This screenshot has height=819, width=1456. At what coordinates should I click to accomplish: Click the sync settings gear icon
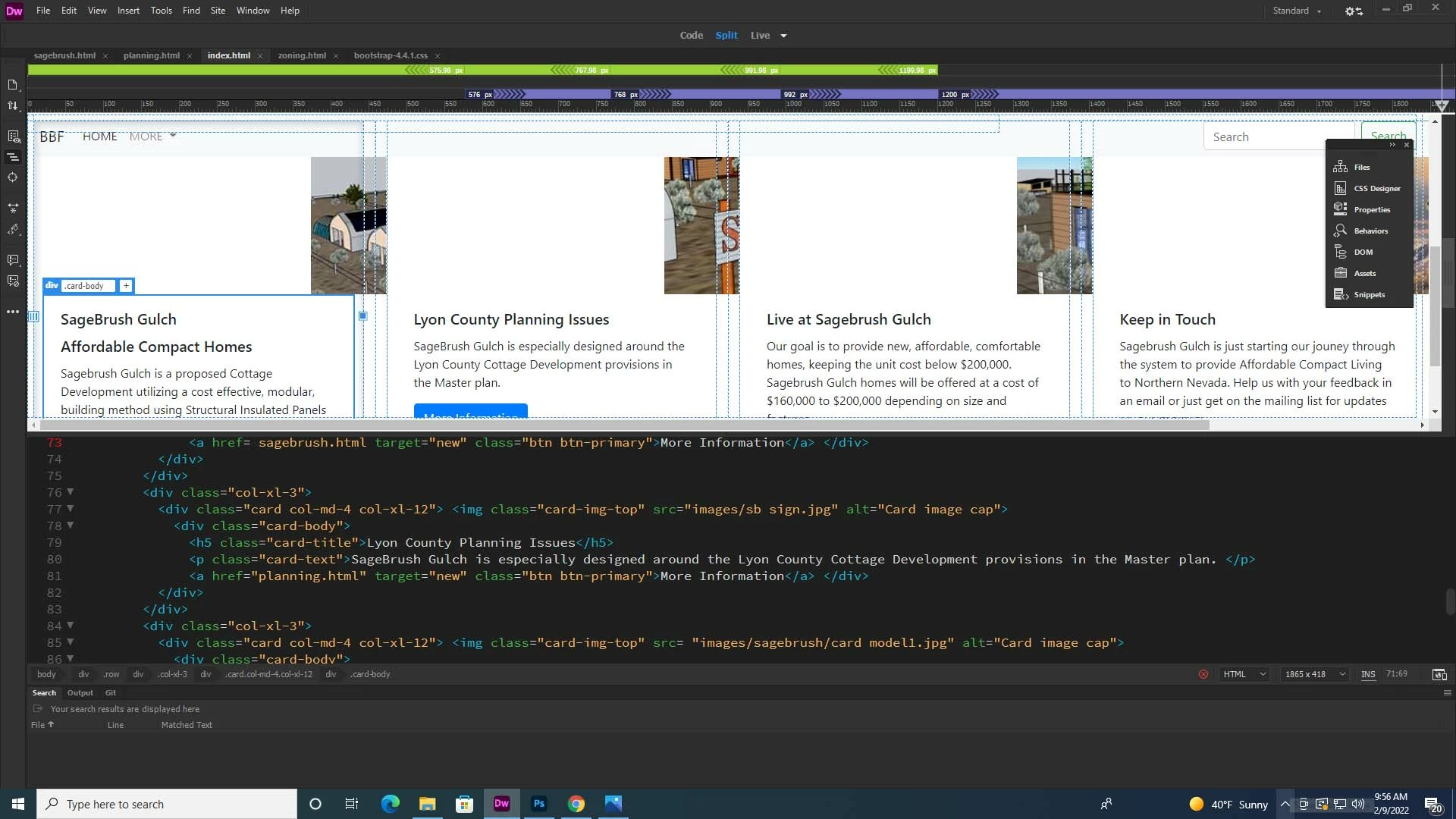coord(1354,11)
